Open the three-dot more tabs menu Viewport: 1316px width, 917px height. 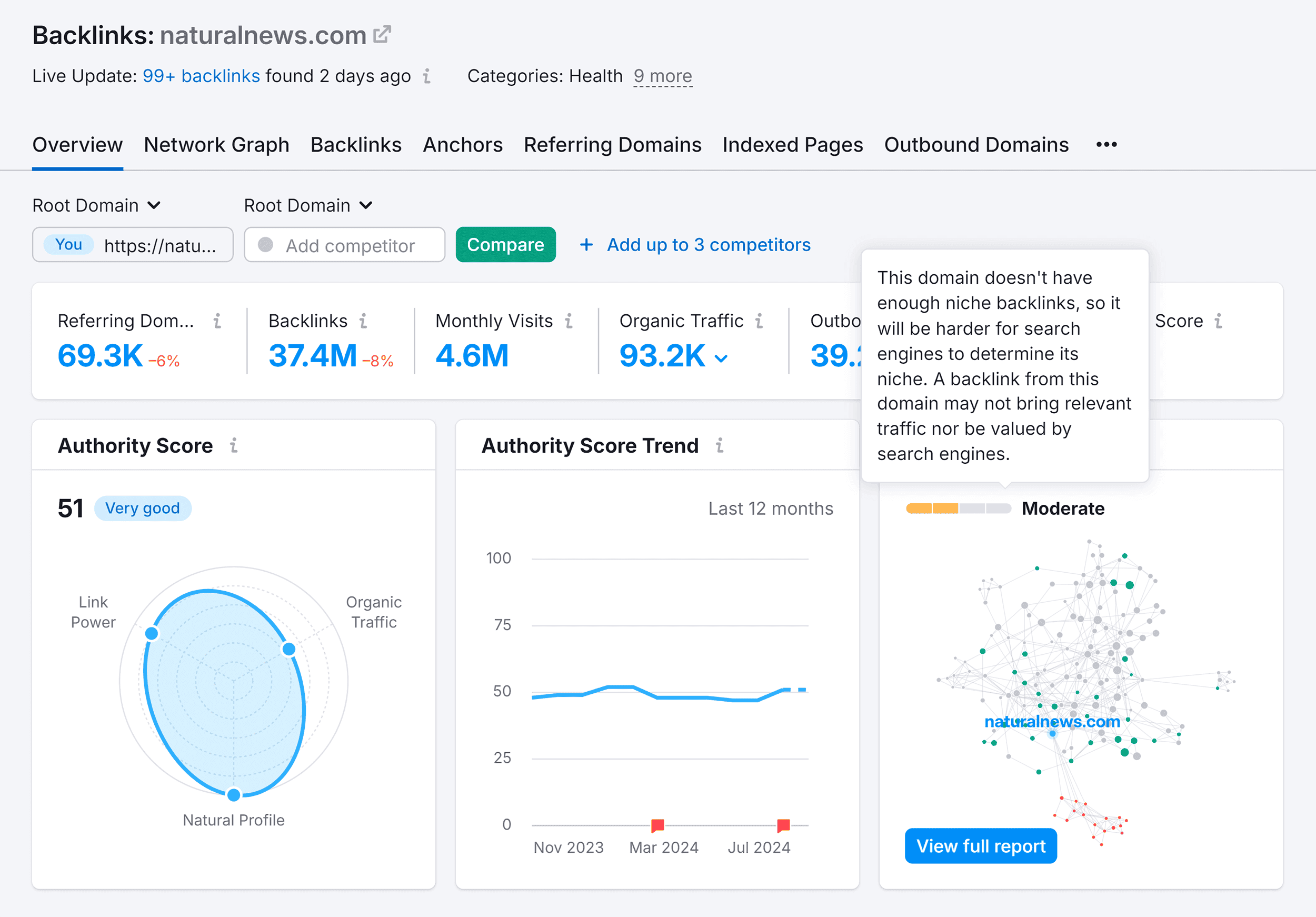pos(1106,145)
